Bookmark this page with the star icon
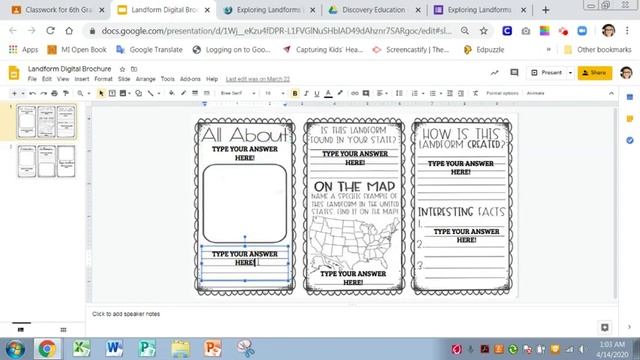The image size is (640, 360). click(x=484, y=31)
